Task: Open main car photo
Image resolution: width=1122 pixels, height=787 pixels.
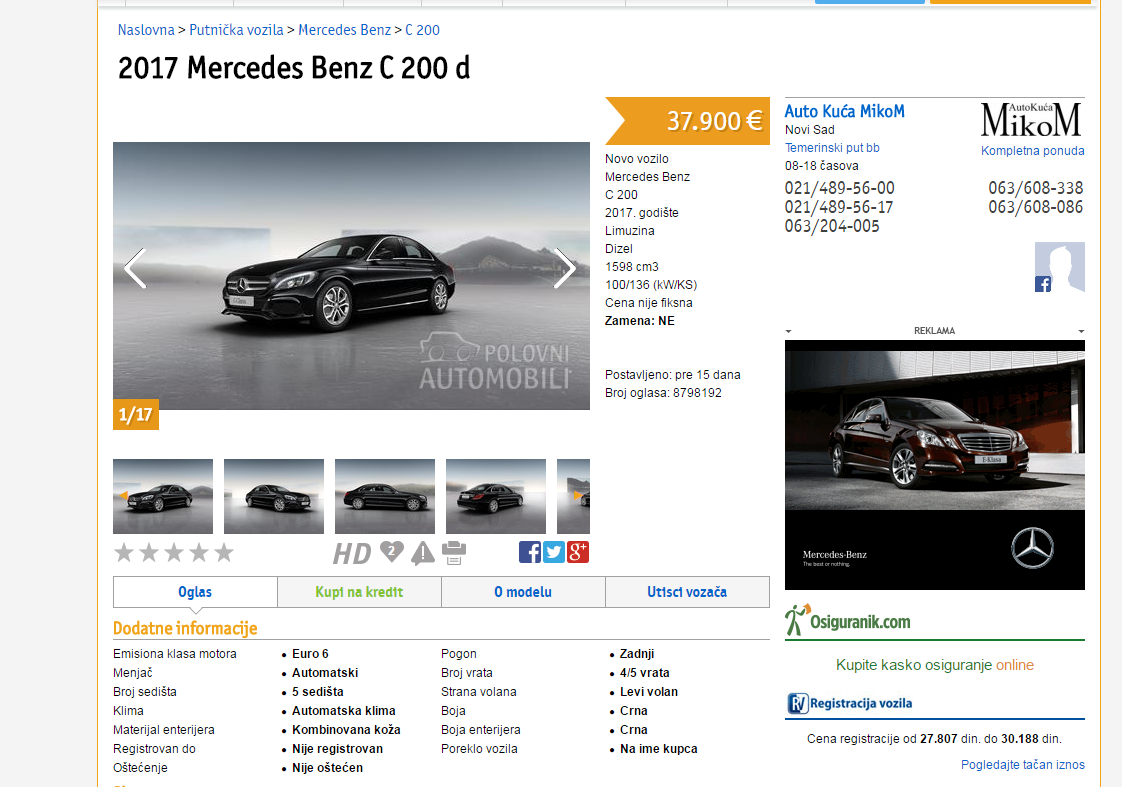Action: coord(351,275)
